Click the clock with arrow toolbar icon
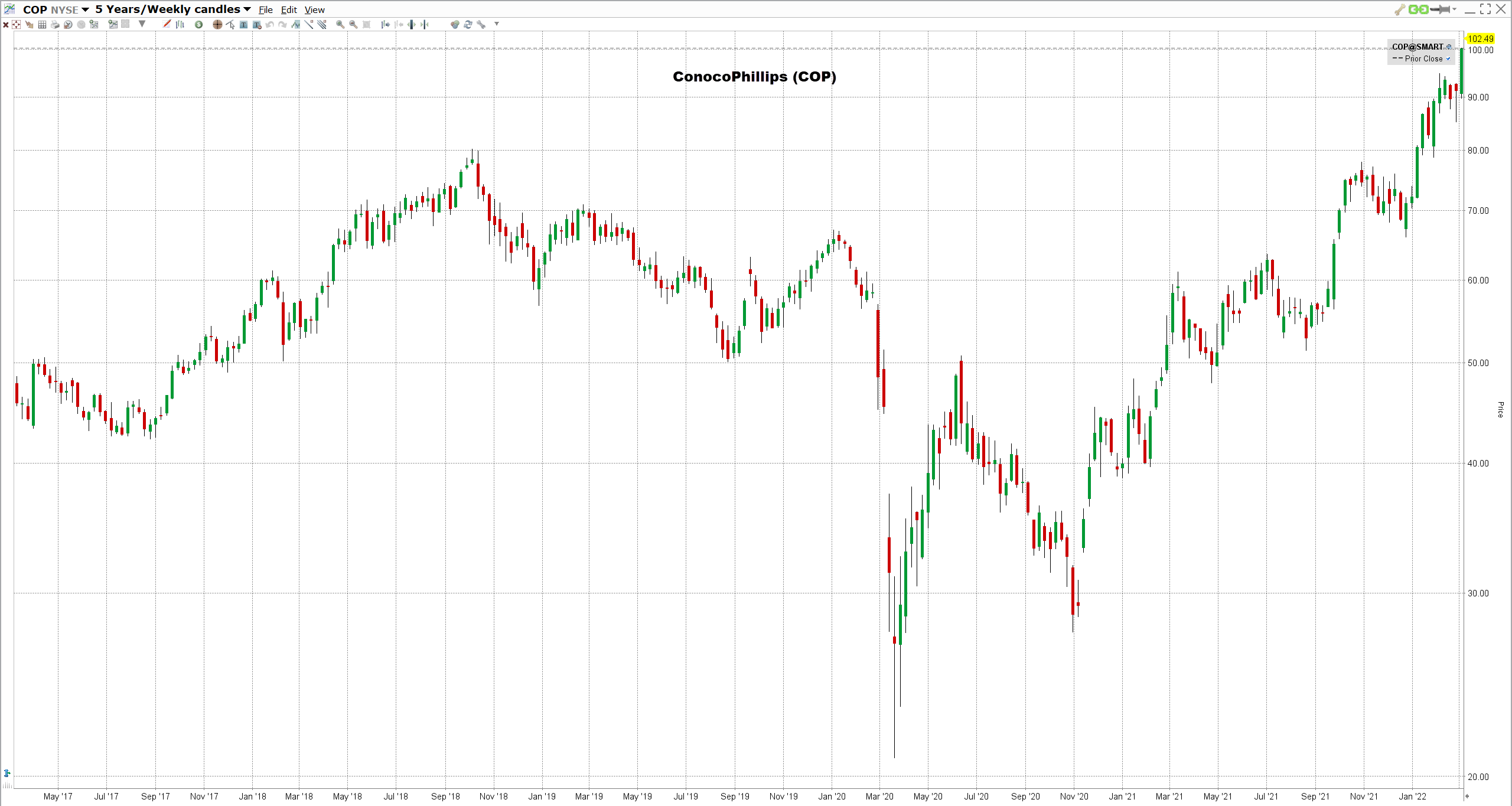Viewport: 1512px width, 806px height. coord(68,25)
